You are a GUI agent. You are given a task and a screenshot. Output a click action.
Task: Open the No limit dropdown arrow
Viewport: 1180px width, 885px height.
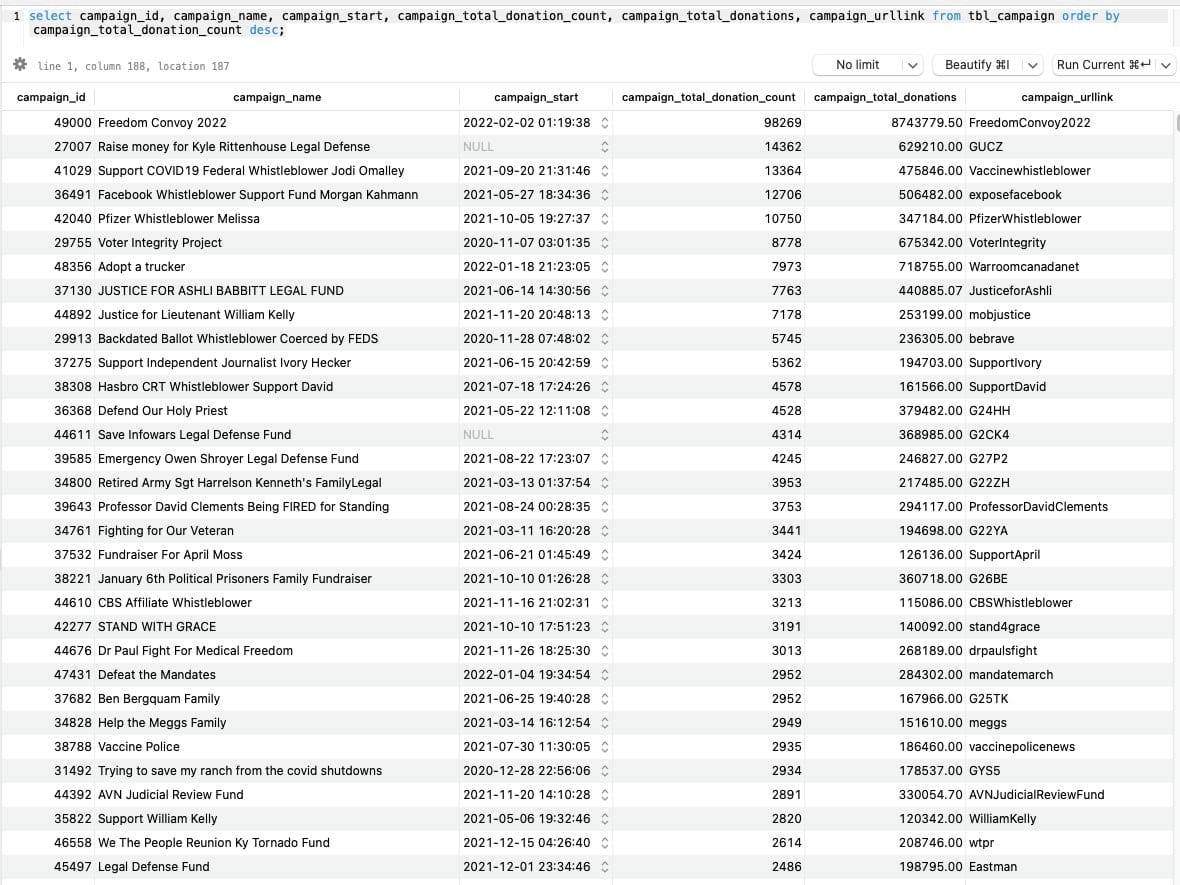point(913,65)
